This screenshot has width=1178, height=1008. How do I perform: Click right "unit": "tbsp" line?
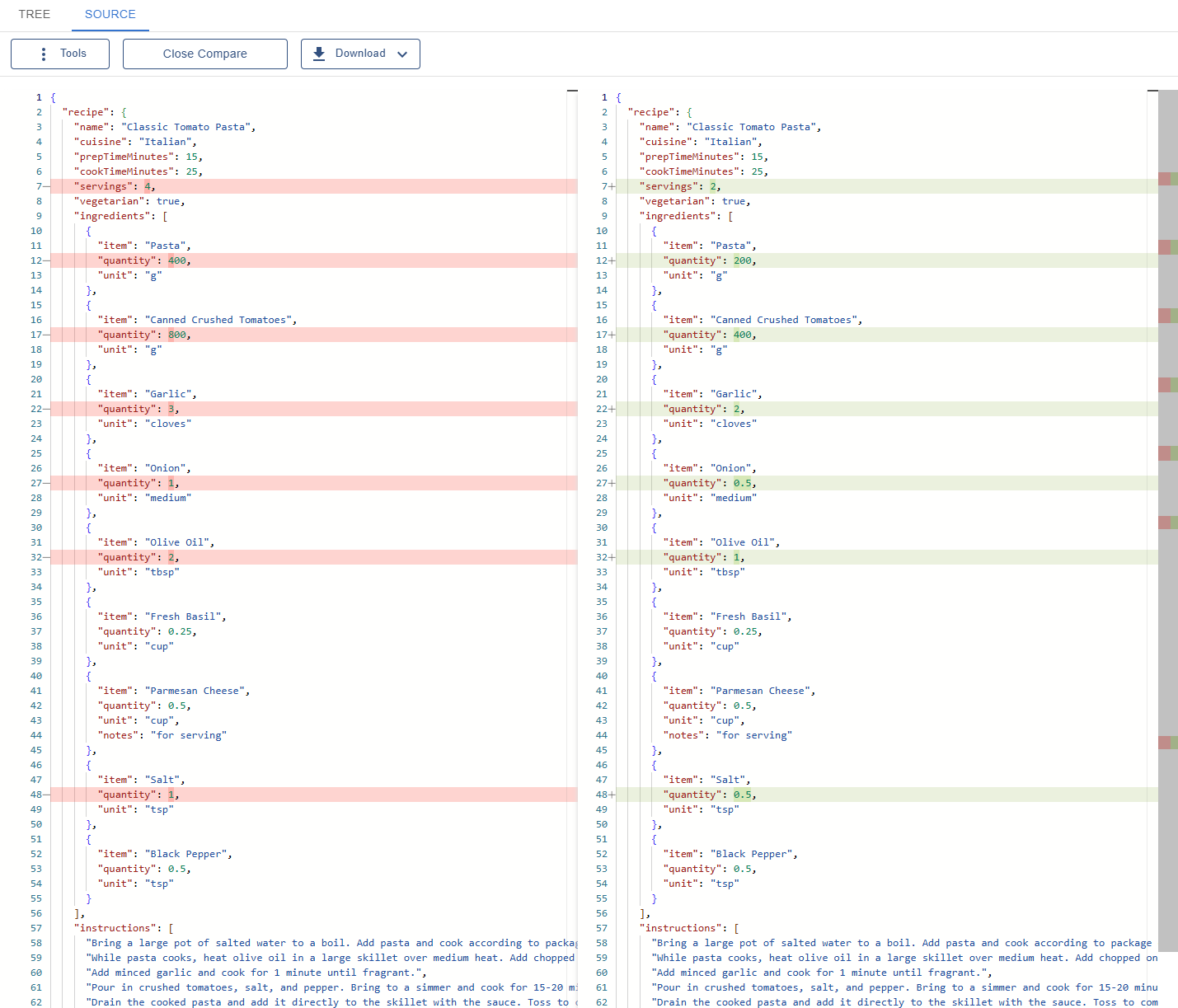(x=704, y=572)
